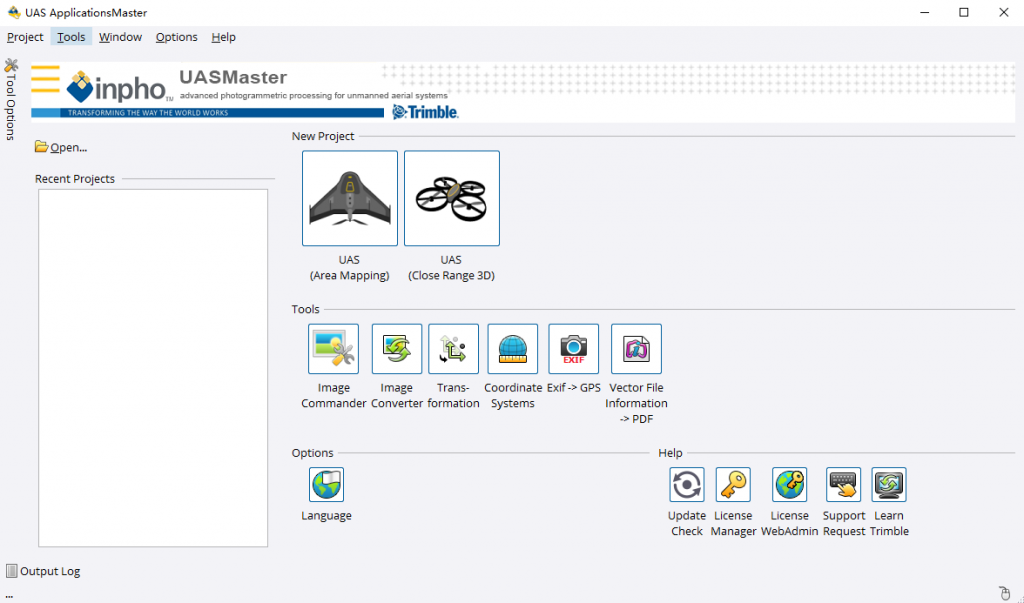Click the inpho logo in the banner

[120, 87]
